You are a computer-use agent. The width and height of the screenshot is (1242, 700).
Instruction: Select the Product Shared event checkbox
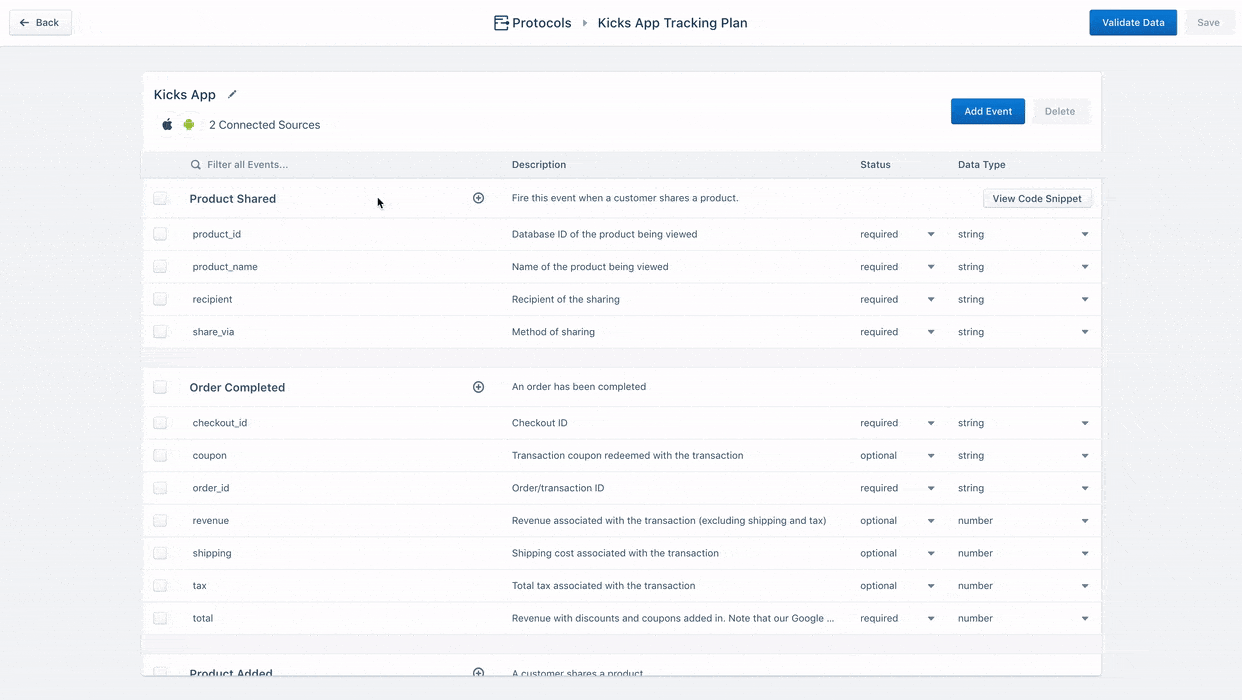160,198
